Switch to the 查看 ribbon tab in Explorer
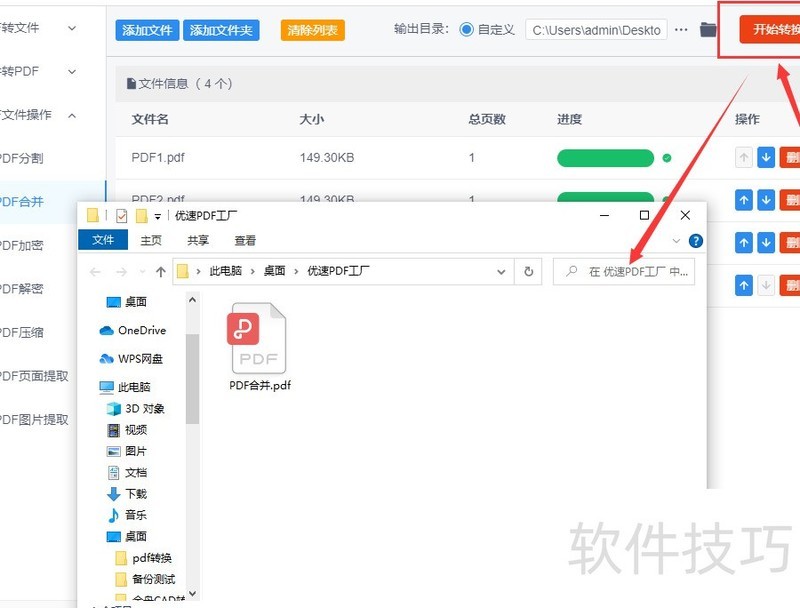The width and height of the screenshot is (800, 608). [246, 240]
